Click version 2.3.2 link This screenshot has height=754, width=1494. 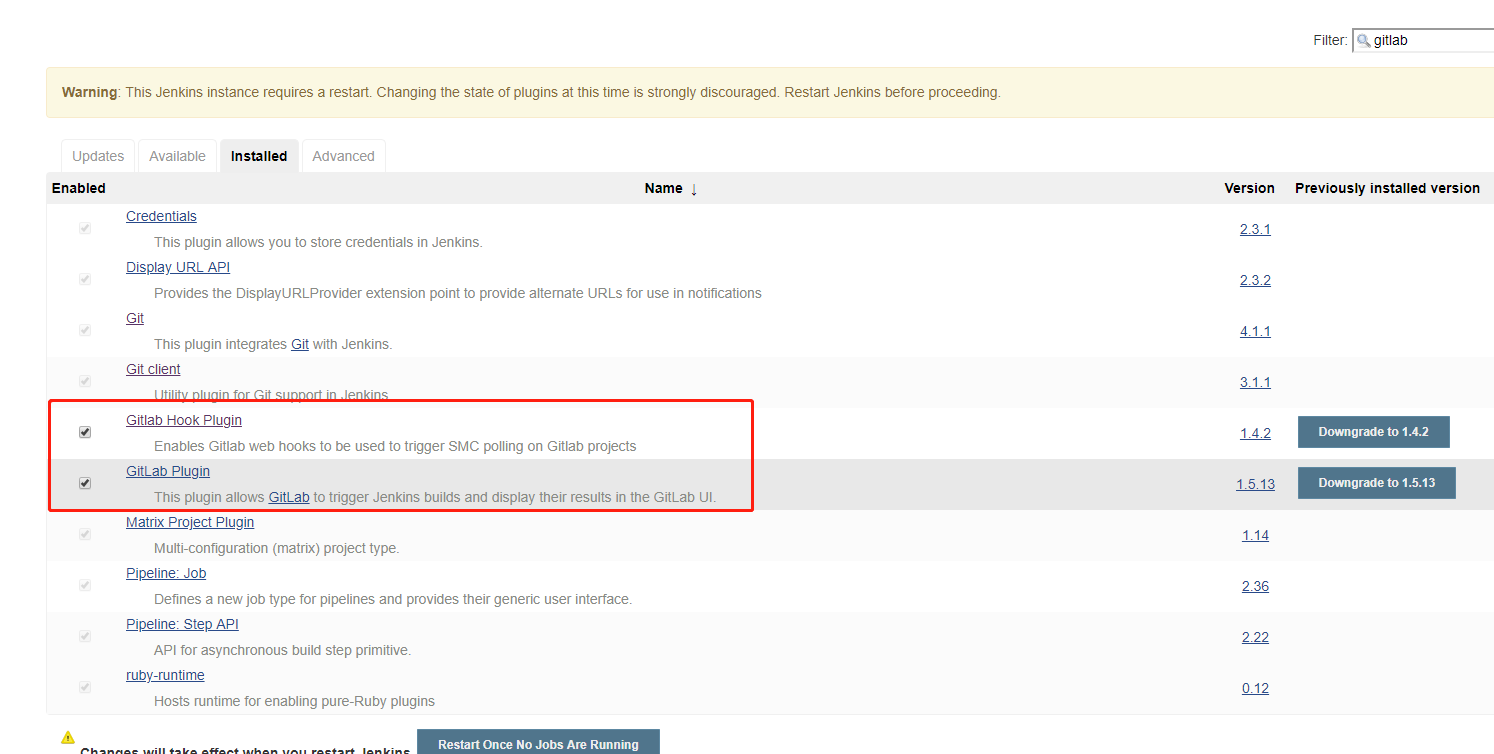(1255, 280)
